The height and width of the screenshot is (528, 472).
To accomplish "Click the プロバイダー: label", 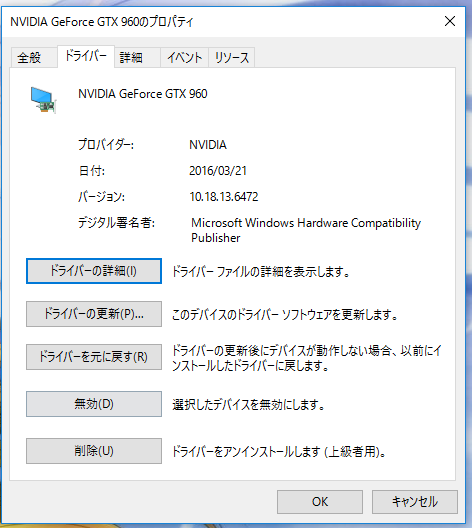I will click(x=106, y=145).
